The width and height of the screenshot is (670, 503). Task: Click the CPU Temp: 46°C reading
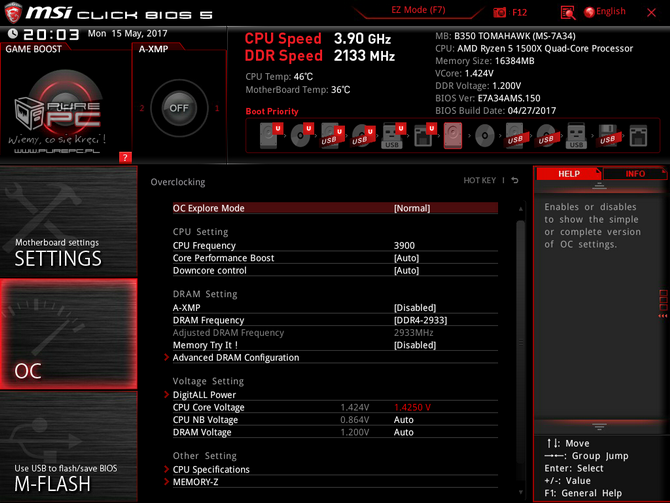[279, 76]
